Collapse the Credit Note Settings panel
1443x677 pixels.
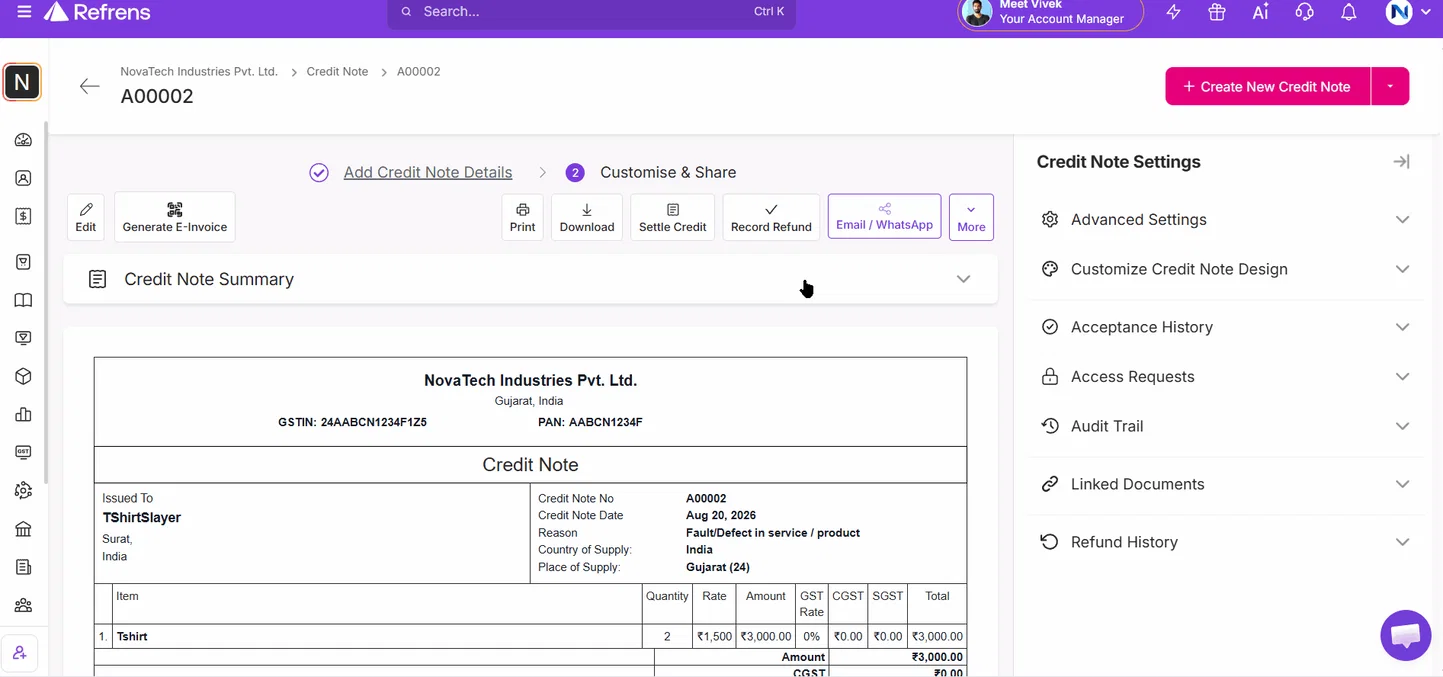point(1401,162)
